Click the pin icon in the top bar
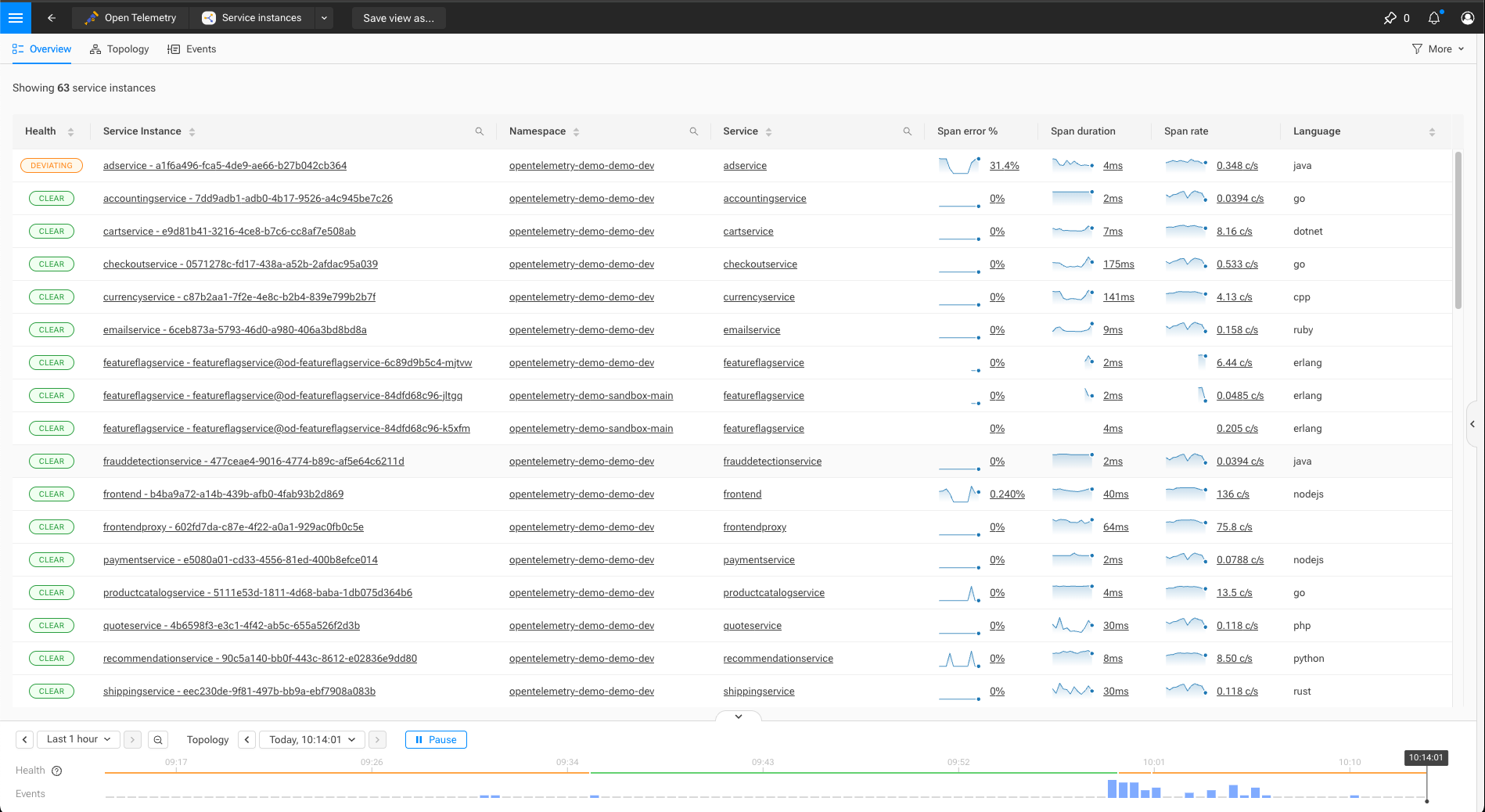The height and width of the screenshot is (812, 1485). tap(1392, 17)
